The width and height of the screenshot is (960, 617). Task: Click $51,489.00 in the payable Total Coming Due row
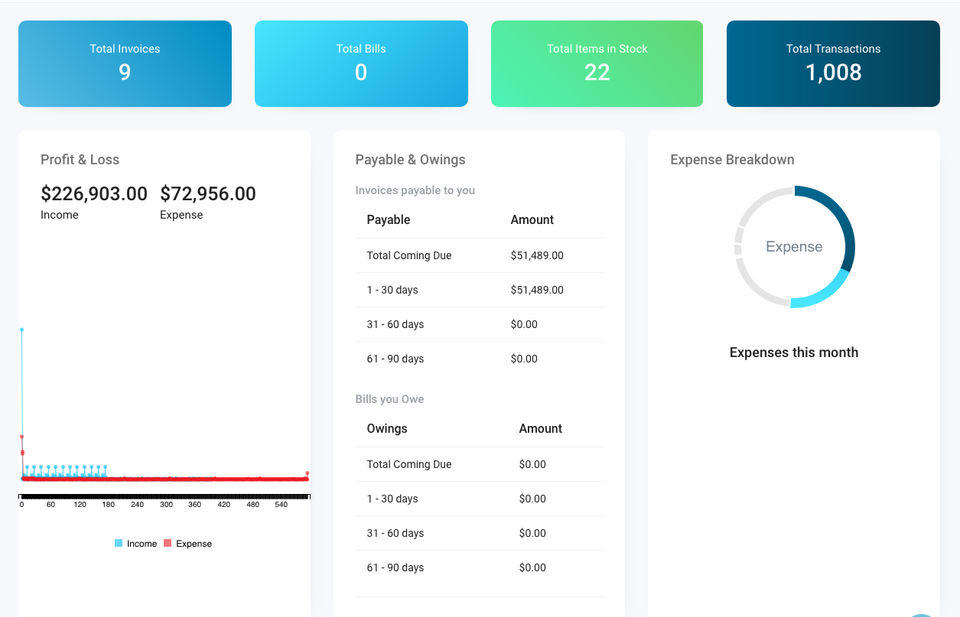coord(537,255)
